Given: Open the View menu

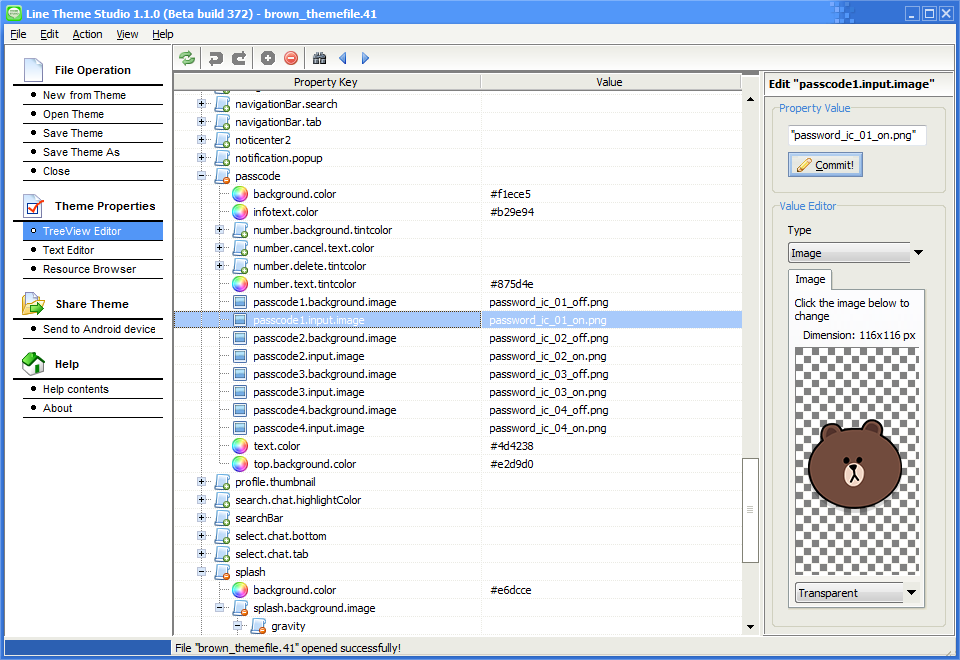Looking at the screenshot, I should 127,34.
